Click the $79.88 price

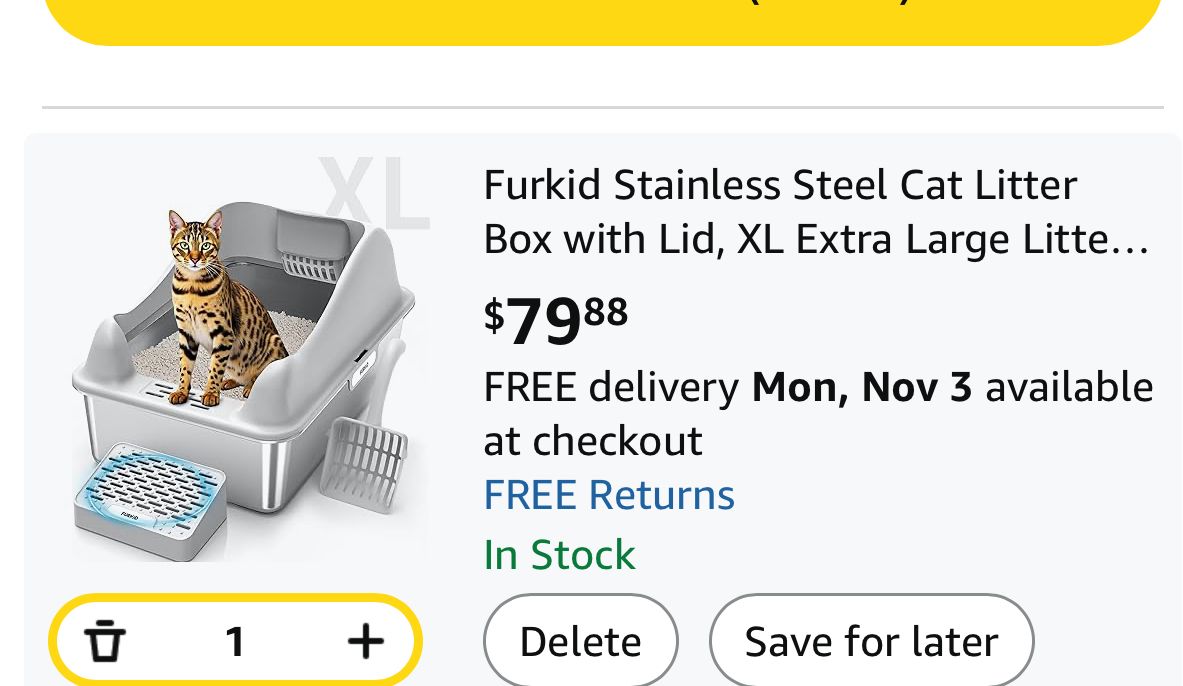coord(556,318)
